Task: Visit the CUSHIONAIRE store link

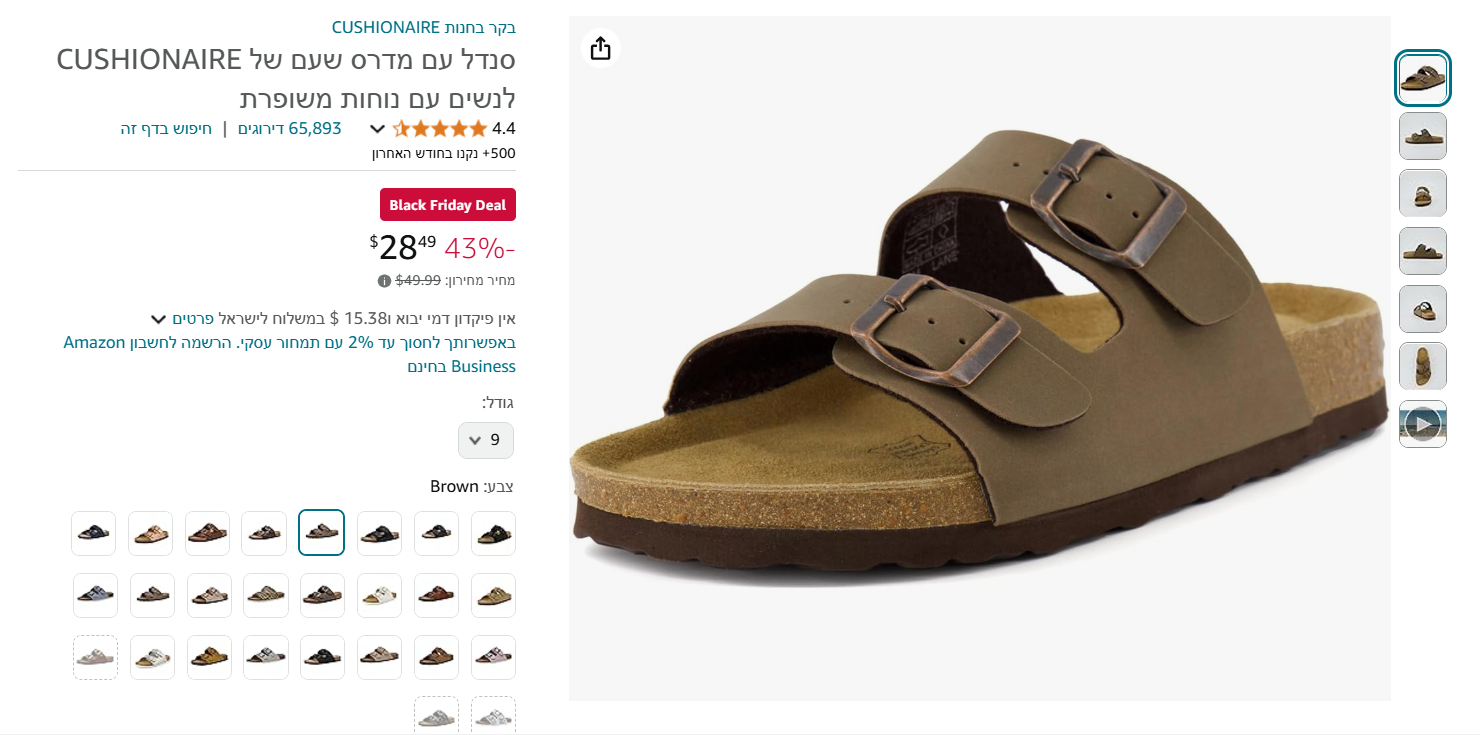Action: point(424,27)
